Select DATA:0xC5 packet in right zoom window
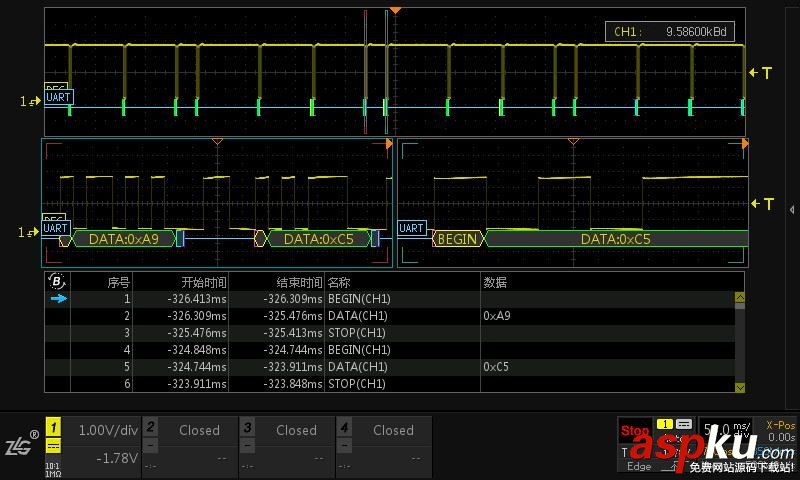 click(x=616, y=239)
